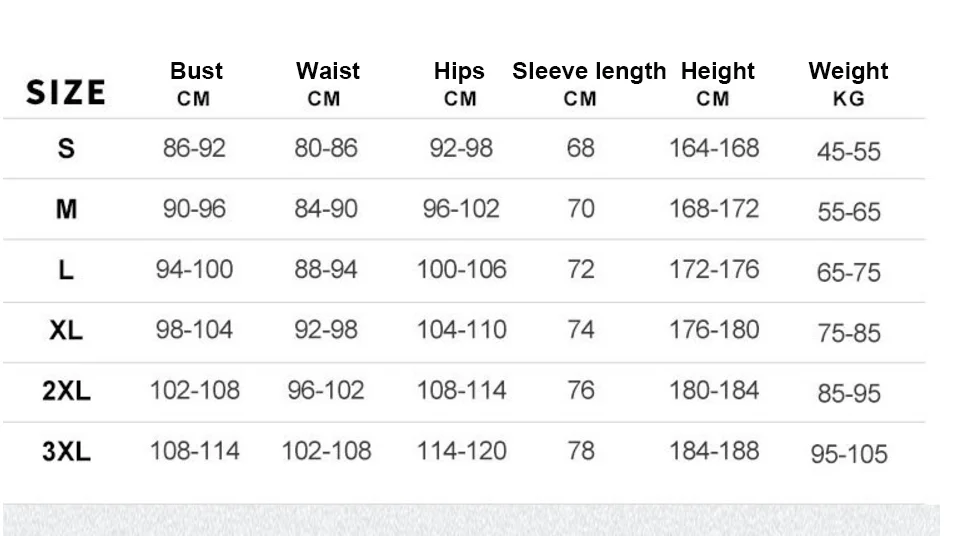The height and width of the screenshot is (536, 960).
Task: Select the Hips CM column header
Action: (459, 83)
